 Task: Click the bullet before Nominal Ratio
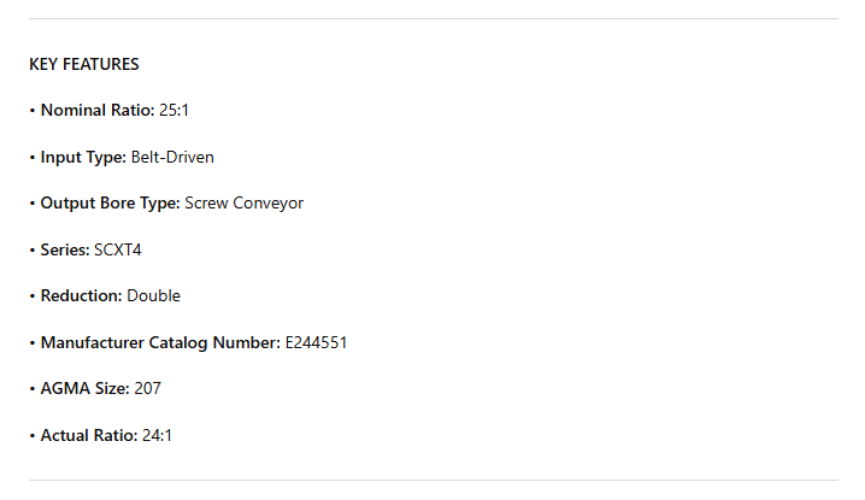(33, 111)
